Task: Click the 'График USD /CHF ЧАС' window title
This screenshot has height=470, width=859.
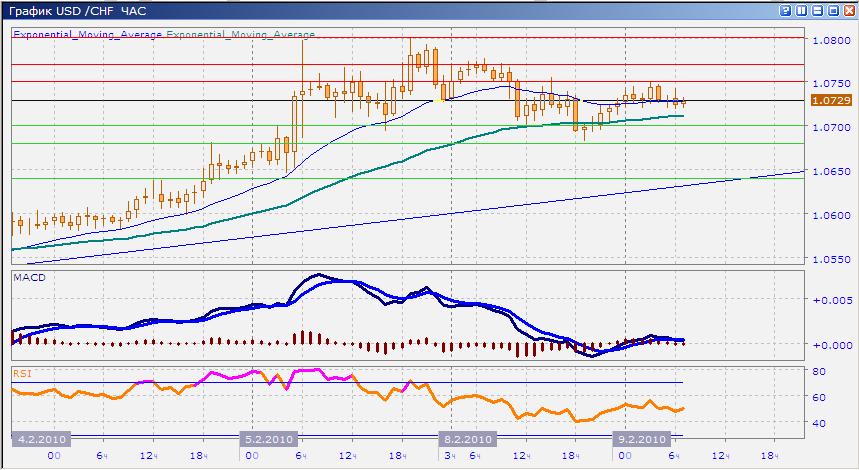Action: (x=77, y=11)
